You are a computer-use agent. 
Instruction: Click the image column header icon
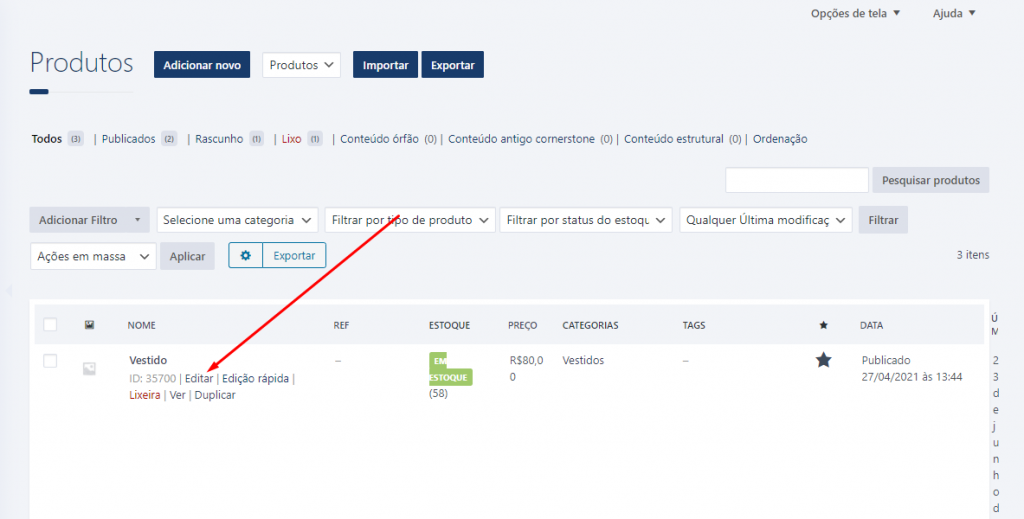pos(89,324)
